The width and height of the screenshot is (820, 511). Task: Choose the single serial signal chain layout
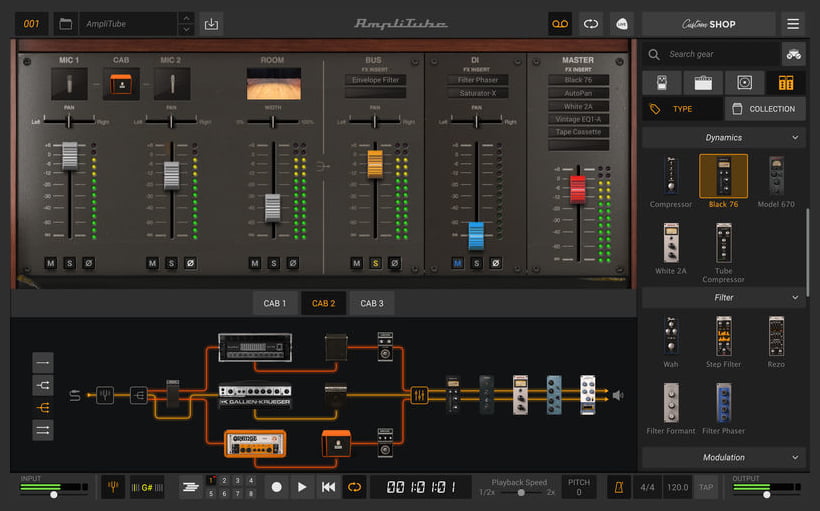(43, 362)
